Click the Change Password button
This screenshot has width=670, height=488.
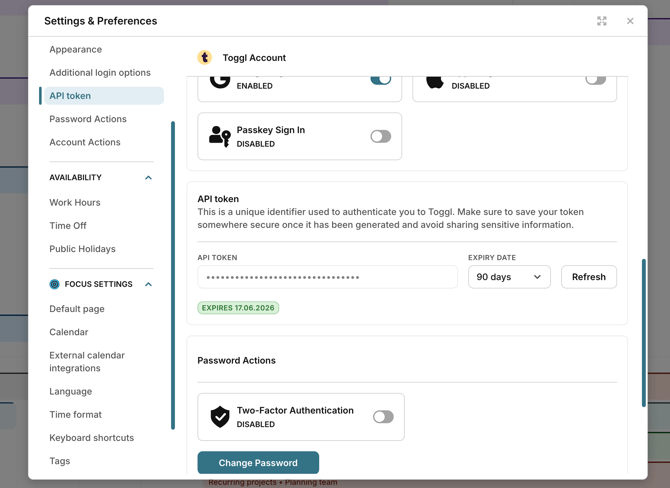pyautogui.click(x=258, y=463)
